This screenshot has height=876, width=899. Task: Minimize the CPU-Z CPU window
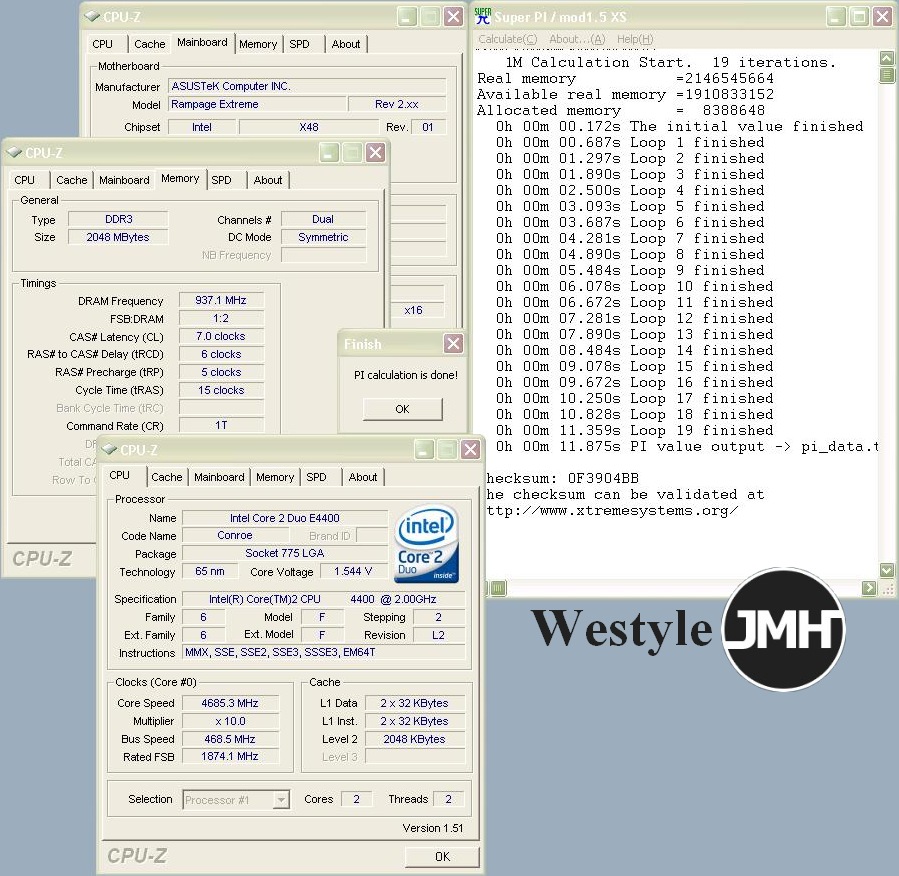click(424, 449)
